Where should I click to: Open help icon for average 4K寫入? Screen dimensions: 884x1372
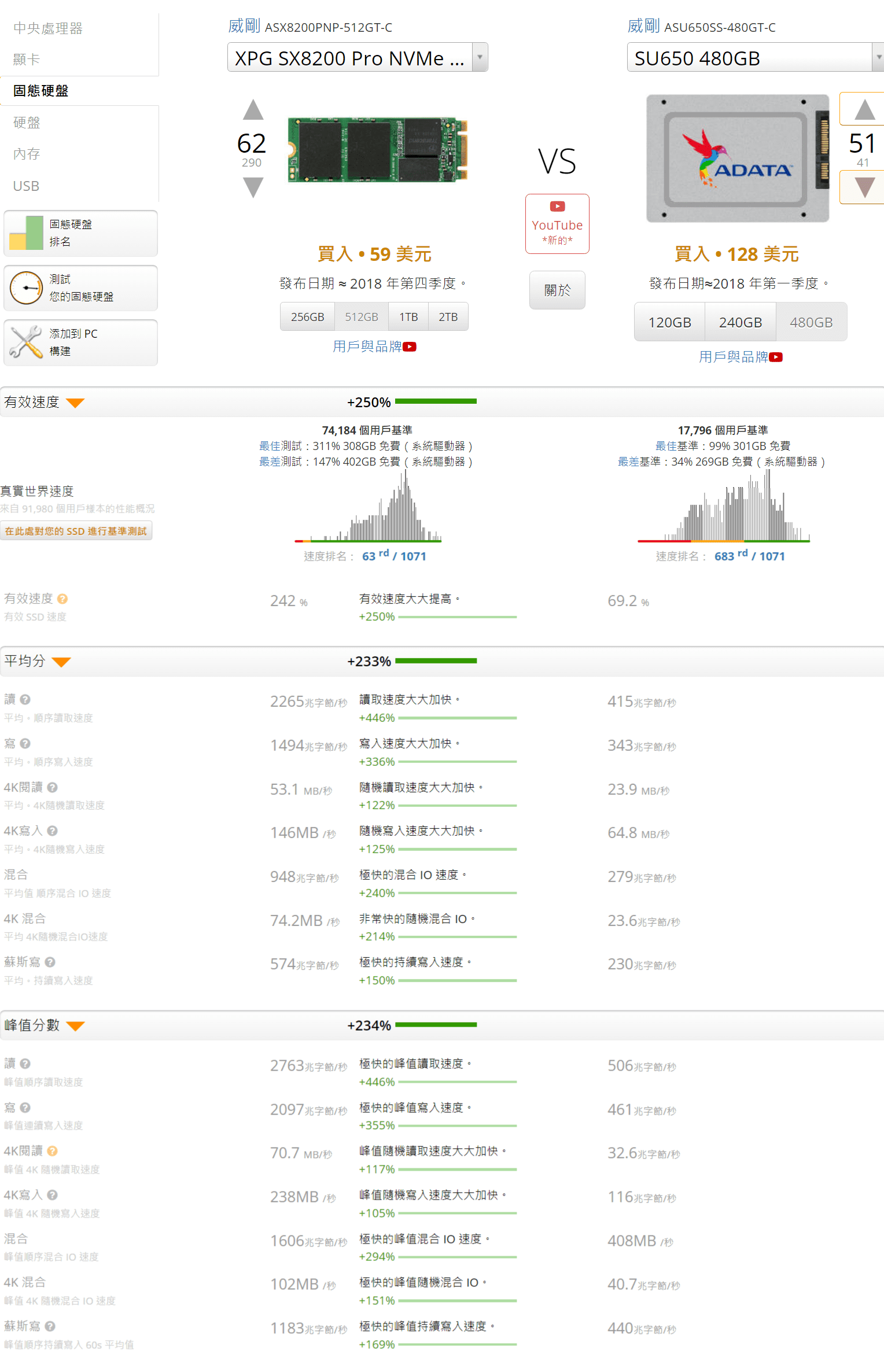(52, 831)
